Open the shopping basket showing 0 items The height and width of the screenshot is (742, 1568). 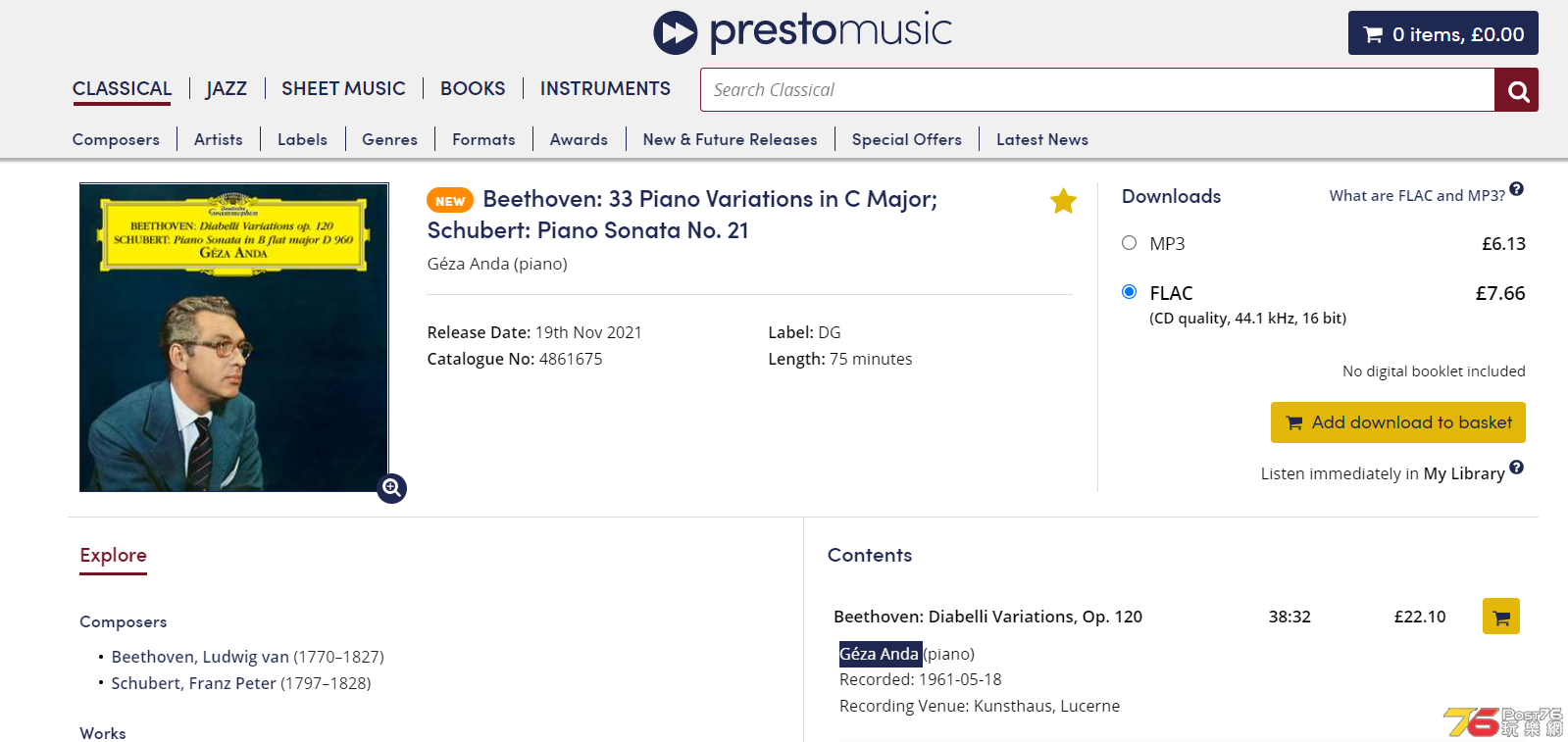[1442, 33]
